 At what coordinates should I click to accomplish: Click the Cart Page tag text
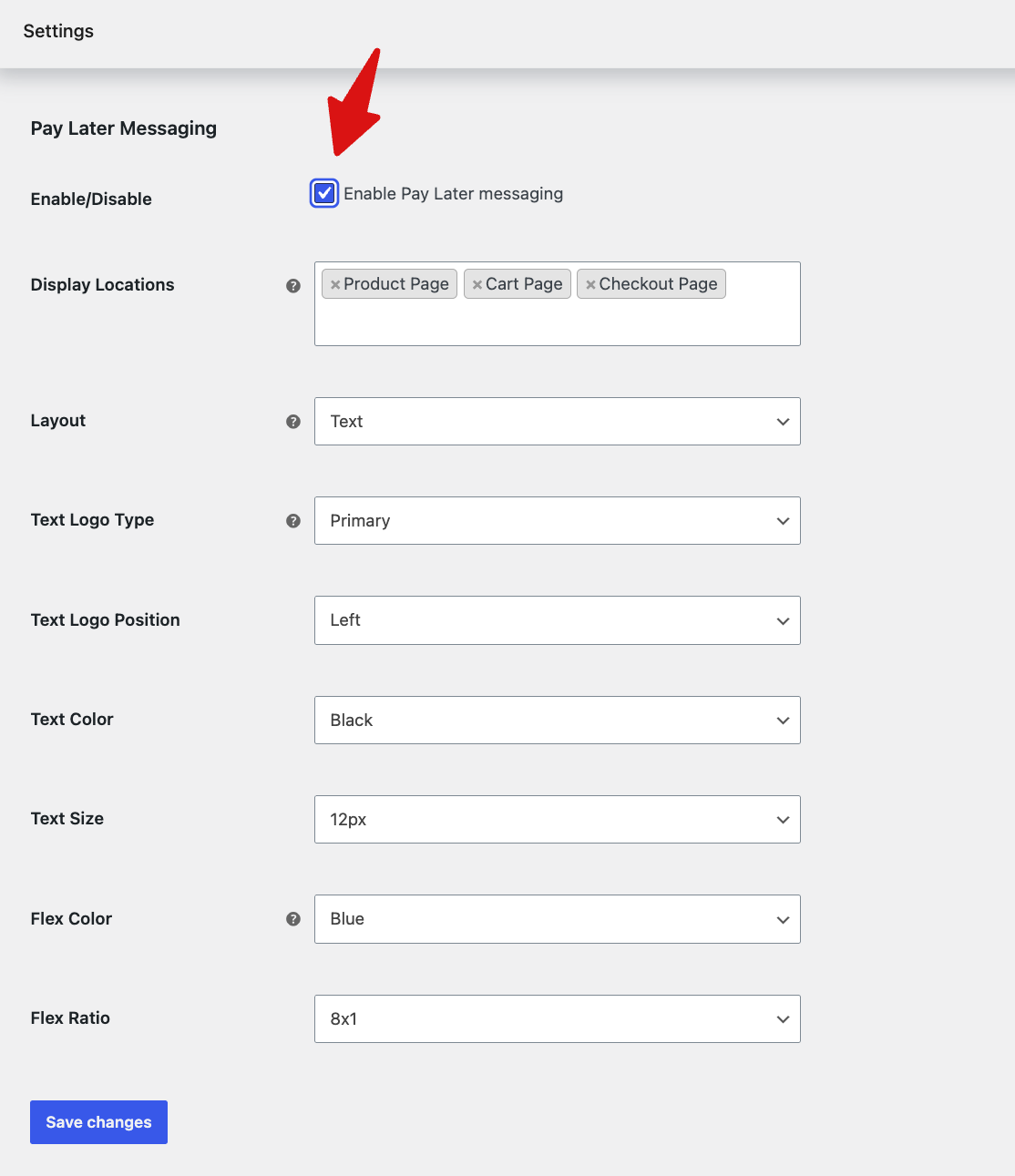click(524, 284)
